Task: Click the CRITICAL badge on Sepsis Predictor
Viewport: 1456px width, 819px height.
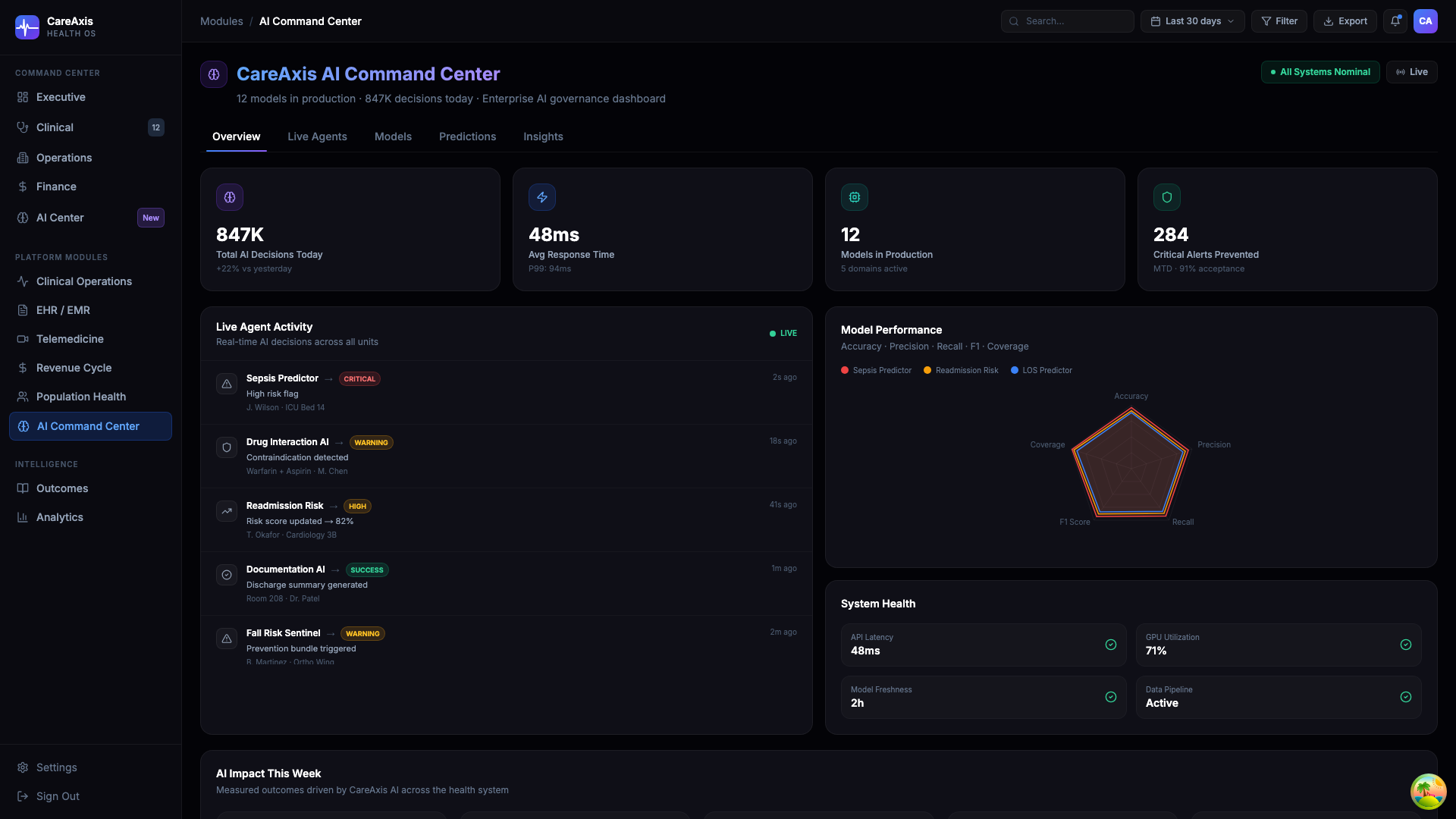Action: pyautogui.click(x=359, y=378)
